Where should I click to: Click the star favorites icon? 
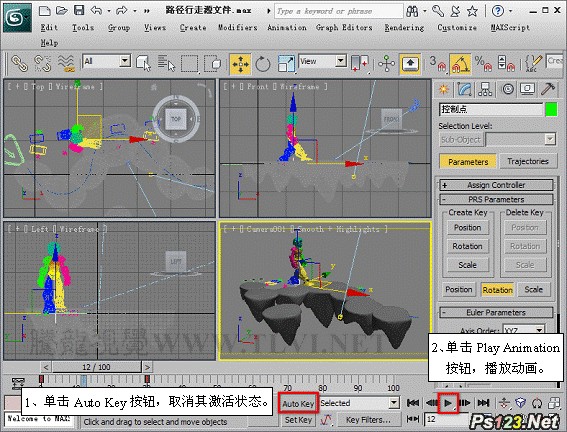click(472, 11)
